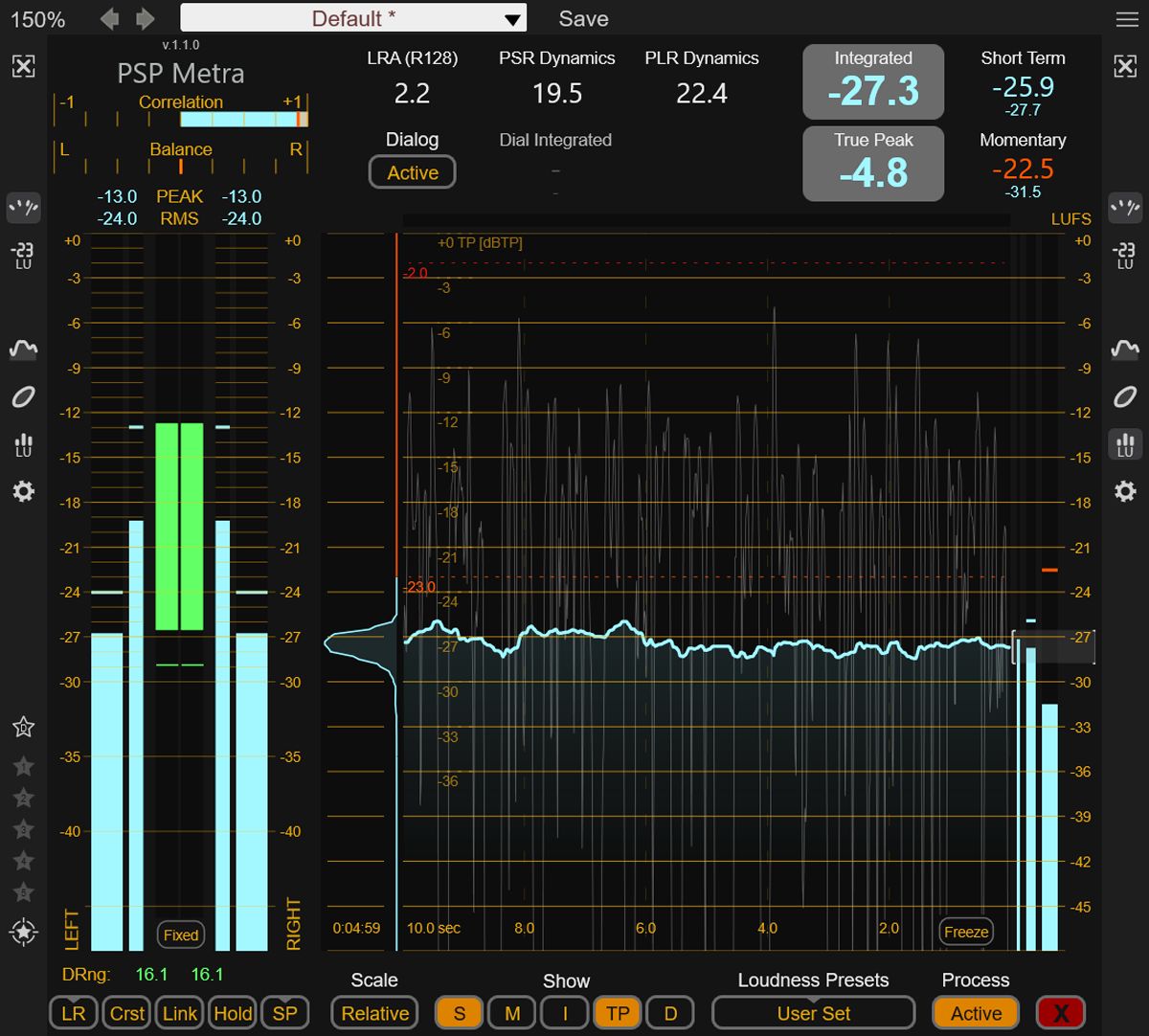
Task: Enable the M momentary show button
Action: pos(512,1013)
